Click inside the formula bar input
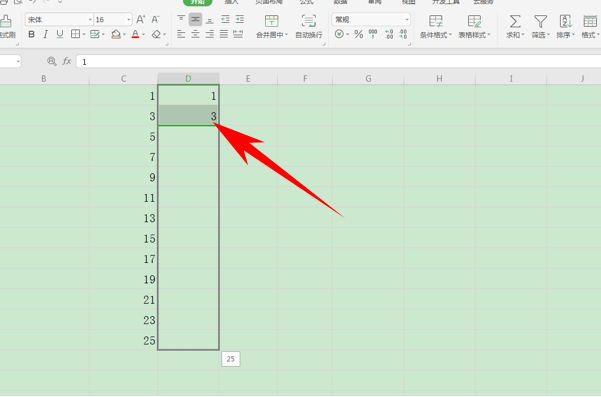 coord(338,61)
